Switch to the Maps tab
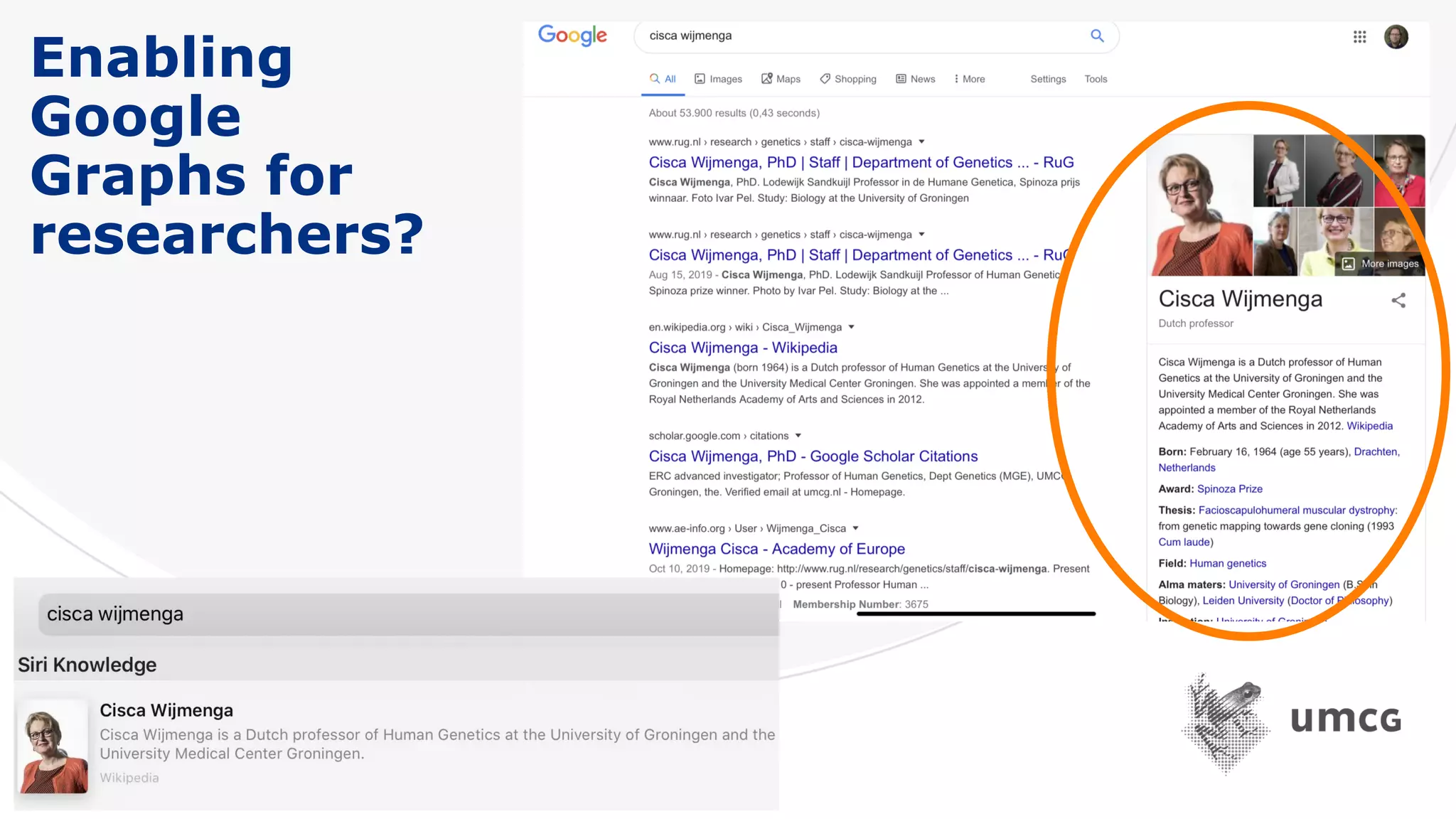Viewport: 1456px width, 819px height. pos(781,79)
